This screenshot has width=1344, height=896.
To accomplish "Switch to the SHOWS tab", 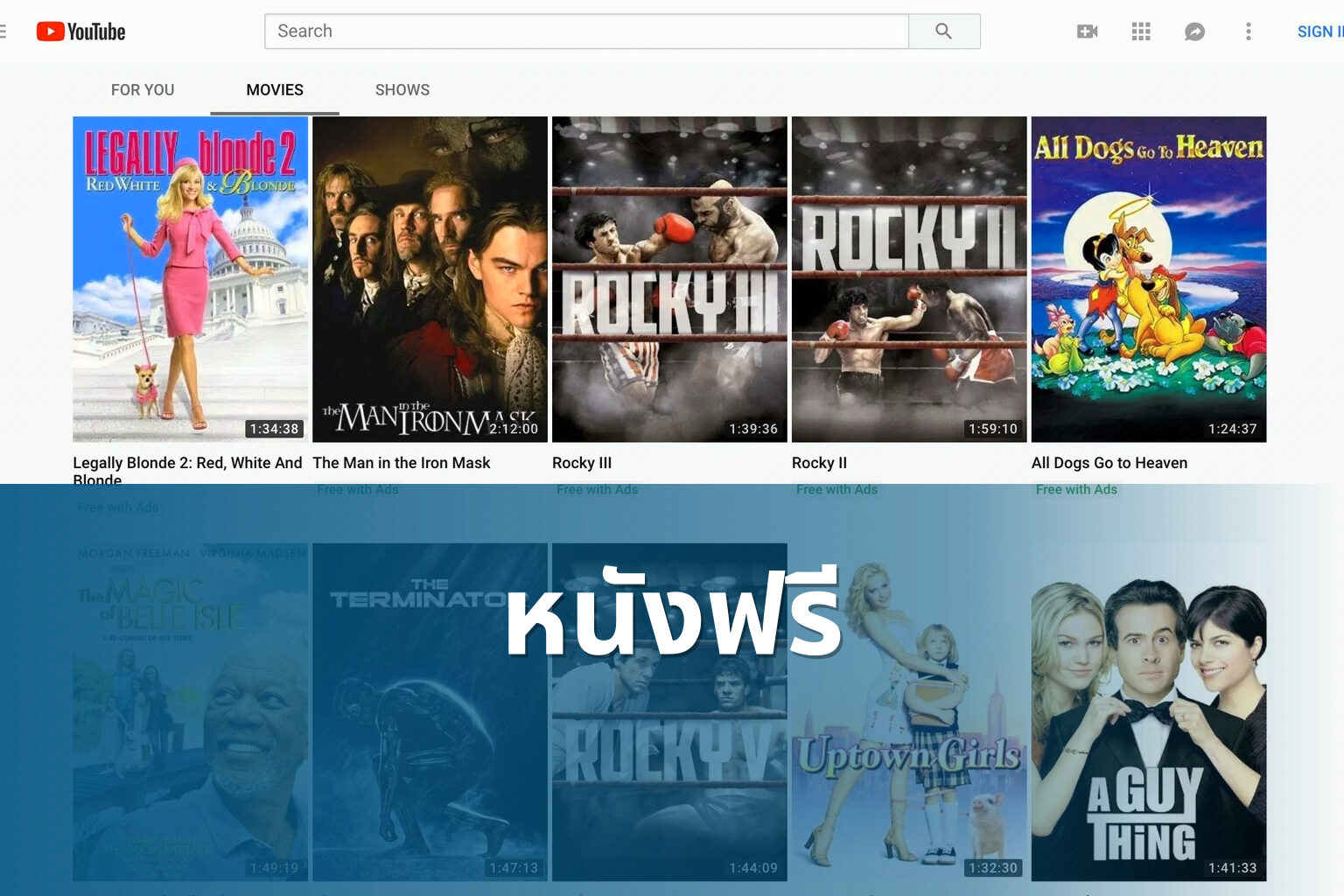I will 402,90.
